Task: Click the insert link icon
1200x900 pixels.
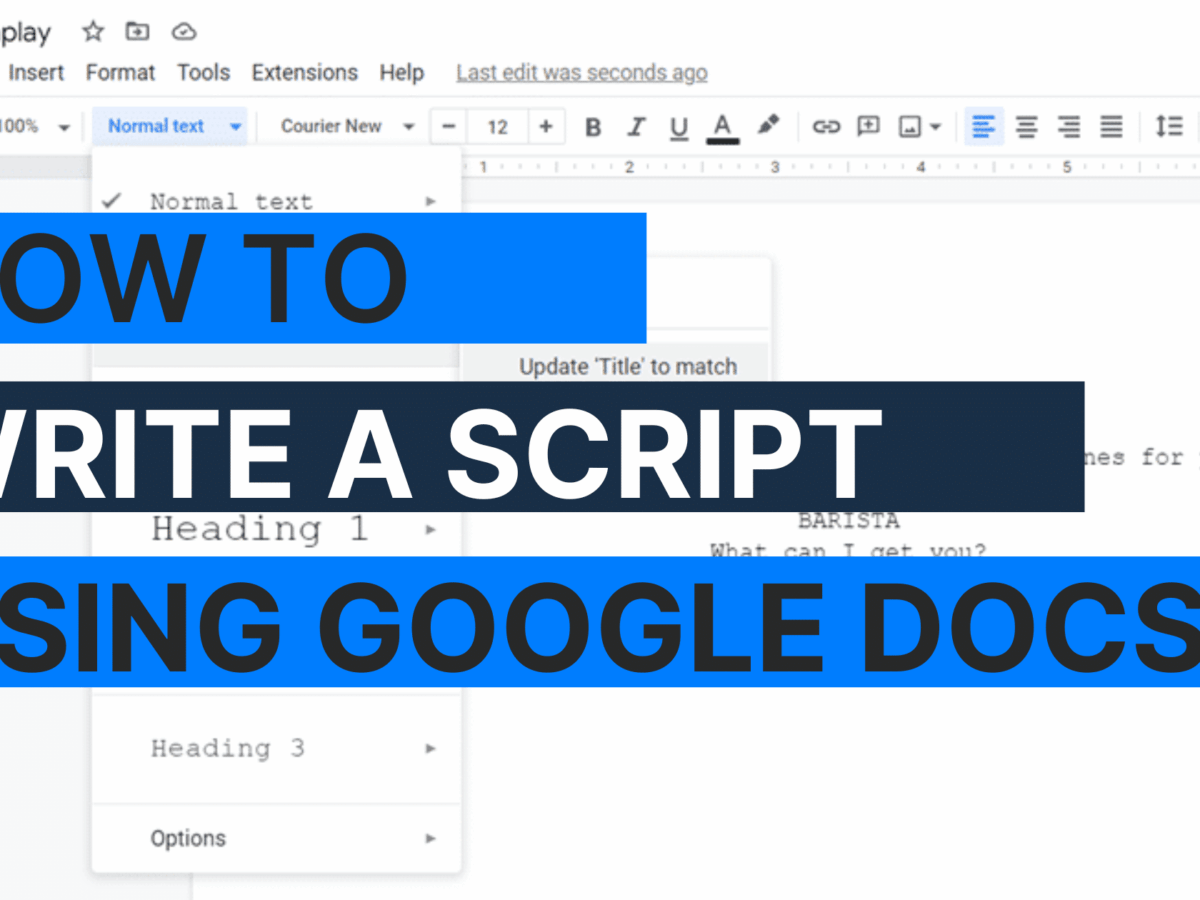Action: (x=825, y=127)
